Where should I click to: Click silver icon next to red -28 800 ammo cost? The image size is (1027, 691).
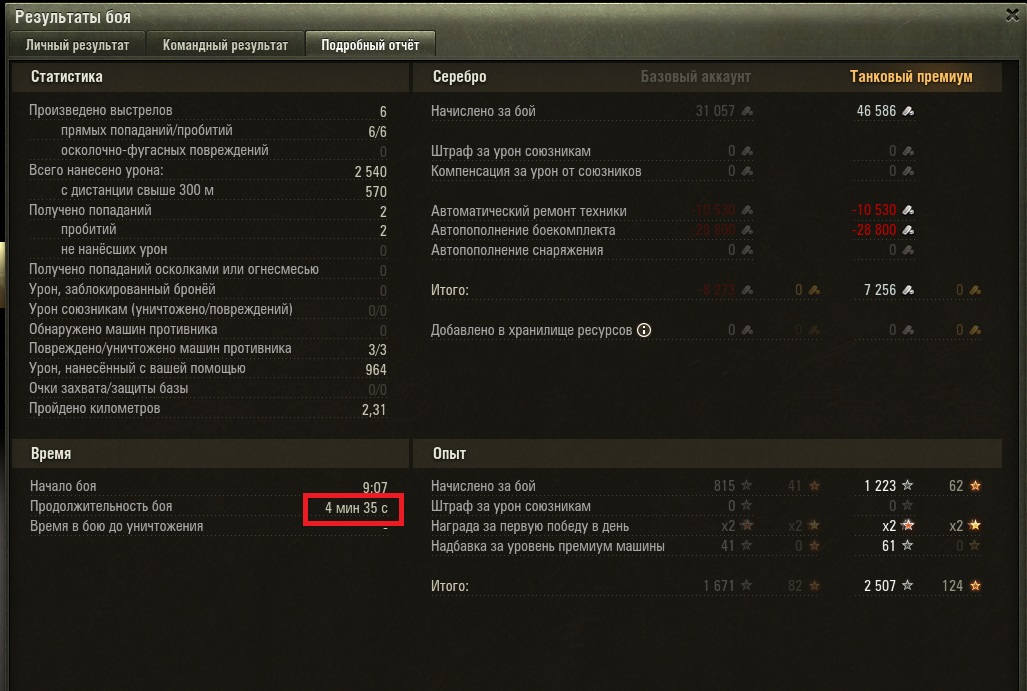click(x=908, y=230)
